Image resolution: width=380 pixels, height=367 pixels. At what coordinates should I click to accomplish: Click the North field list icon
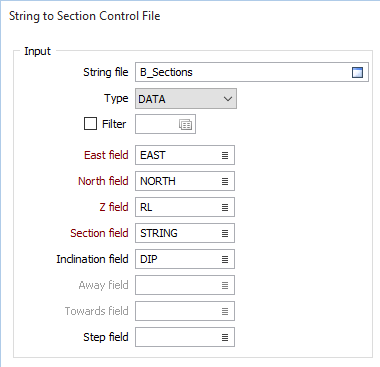(225, 181)
